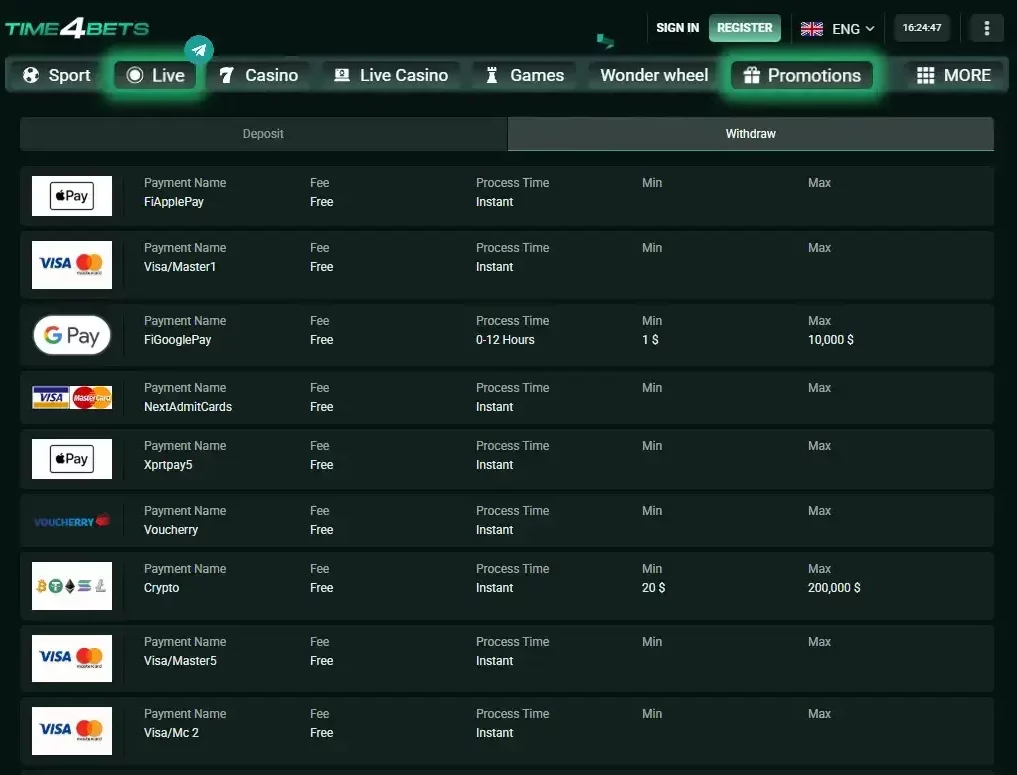Click the 1 $ minimum for FiGooglePay
This screenshot has height=775, width=1017.
tap(650, 340)
